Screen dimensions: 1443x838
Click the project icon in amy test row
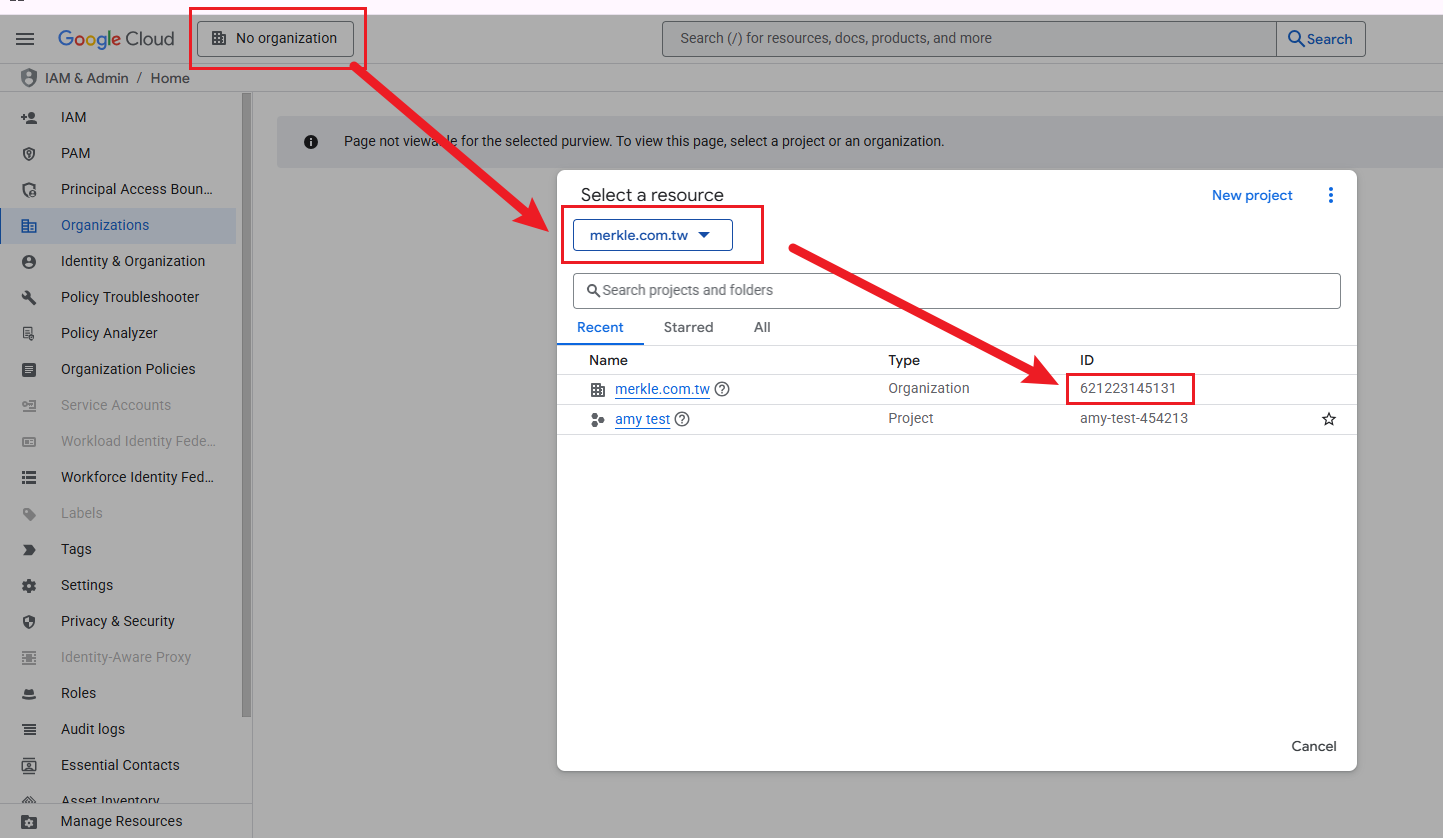click(x=598, y=420)
